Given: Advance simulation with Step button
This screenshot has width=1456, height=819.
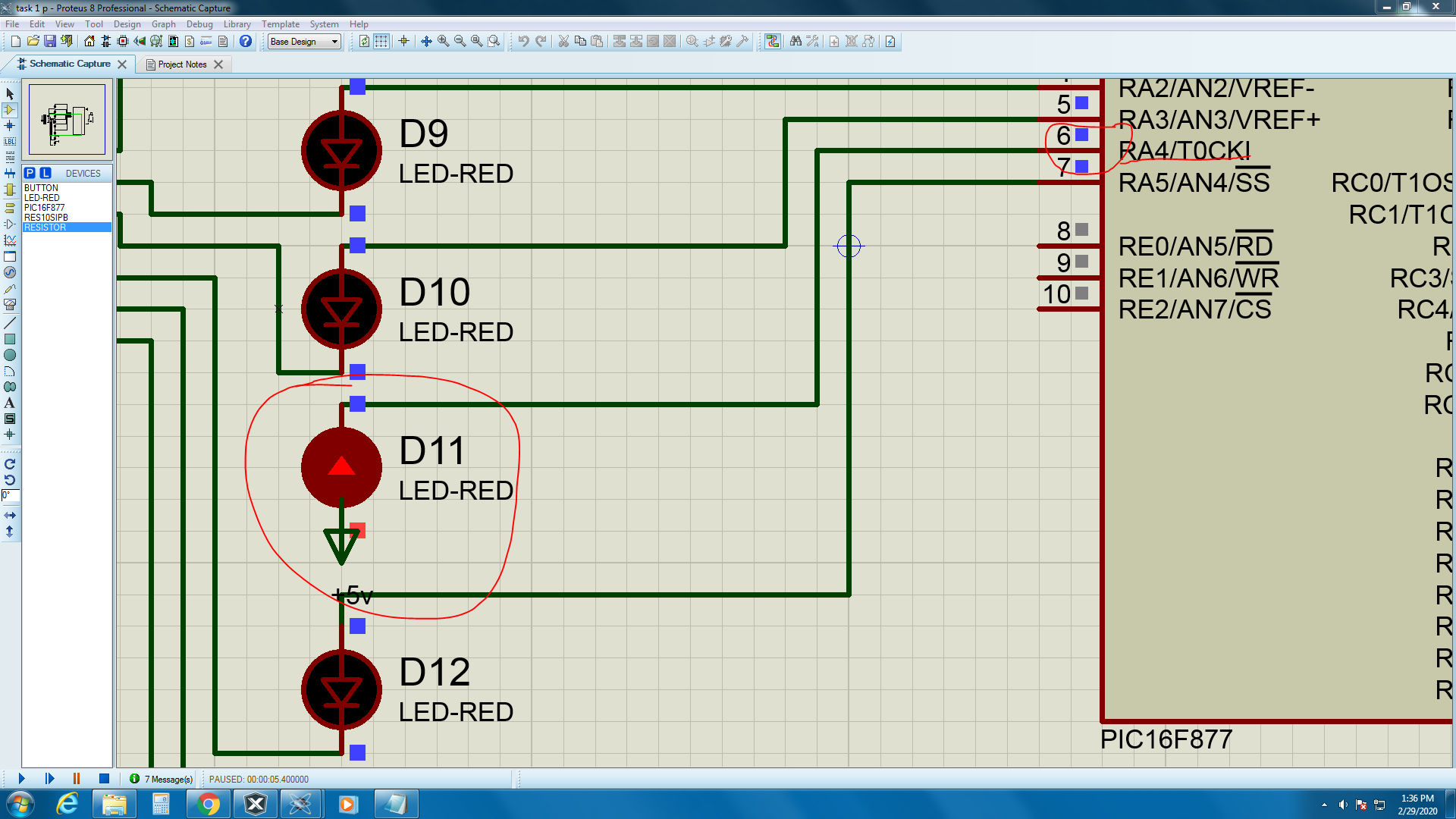Looking at the screenshot, I should click(49, 778).
